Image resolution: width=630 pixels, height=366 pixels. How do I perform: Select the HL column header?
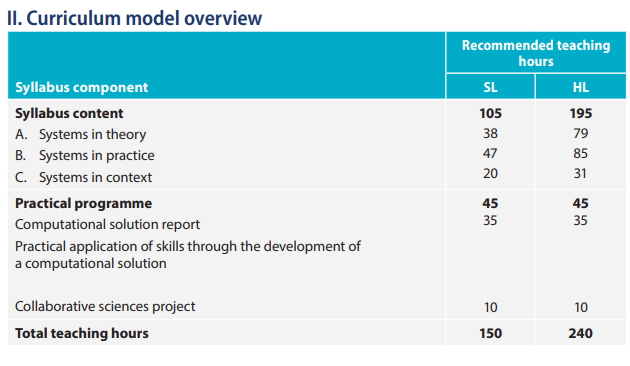(581, 87)
